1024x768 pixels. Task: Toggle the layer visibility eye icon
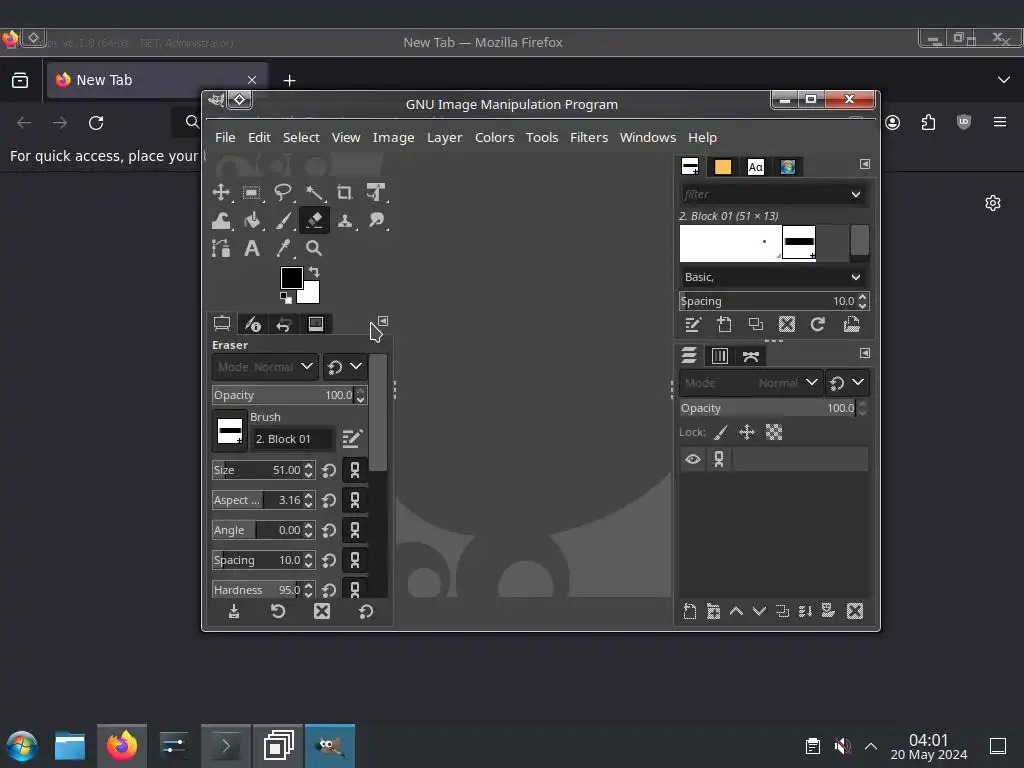tap(693, 459)
